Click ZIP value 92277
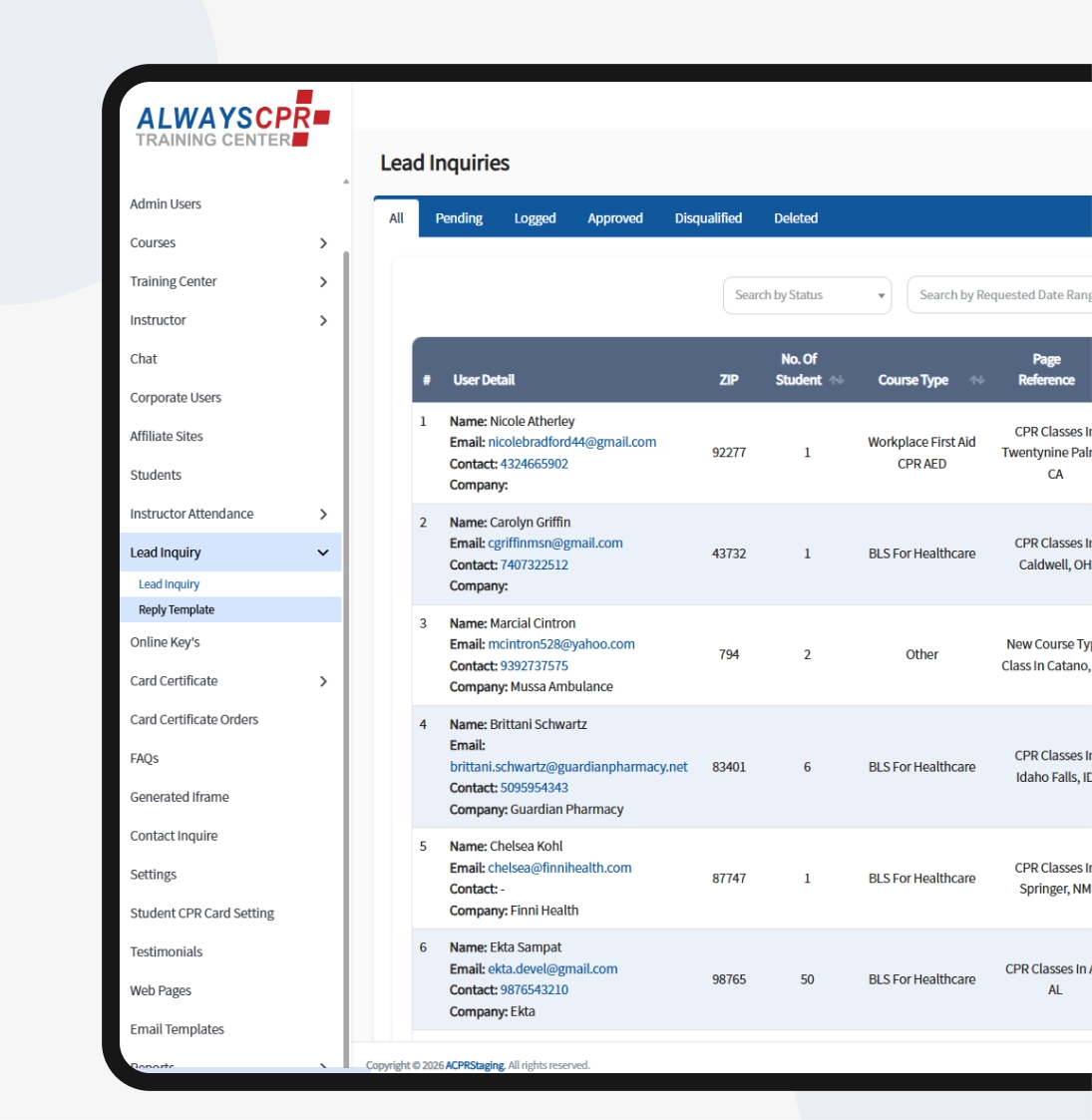 pyautogui.click(x=728, y=452)
